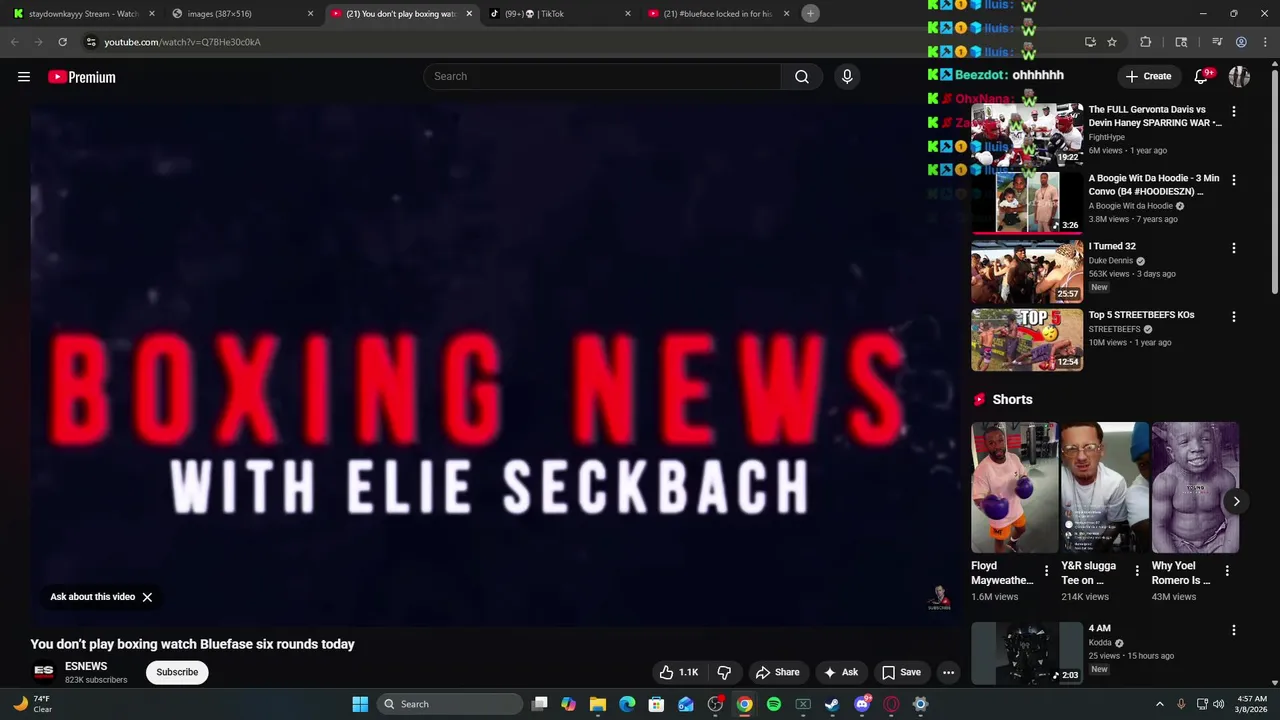Show next Shorts with arrow
Screen dimensions: 1280x720
point(1237,502)
